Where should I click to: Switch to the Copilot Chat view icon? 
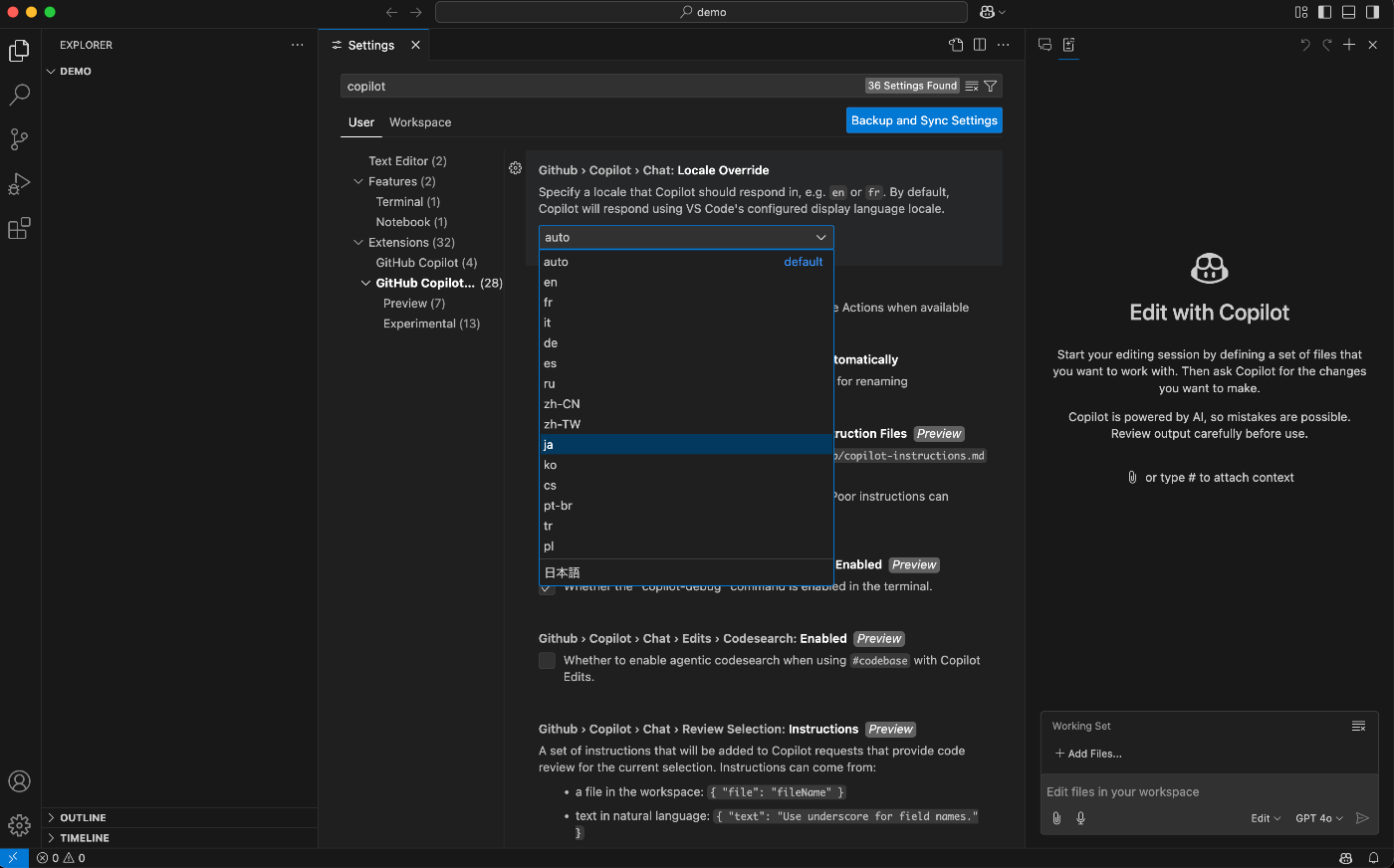tap(1045, 45)
